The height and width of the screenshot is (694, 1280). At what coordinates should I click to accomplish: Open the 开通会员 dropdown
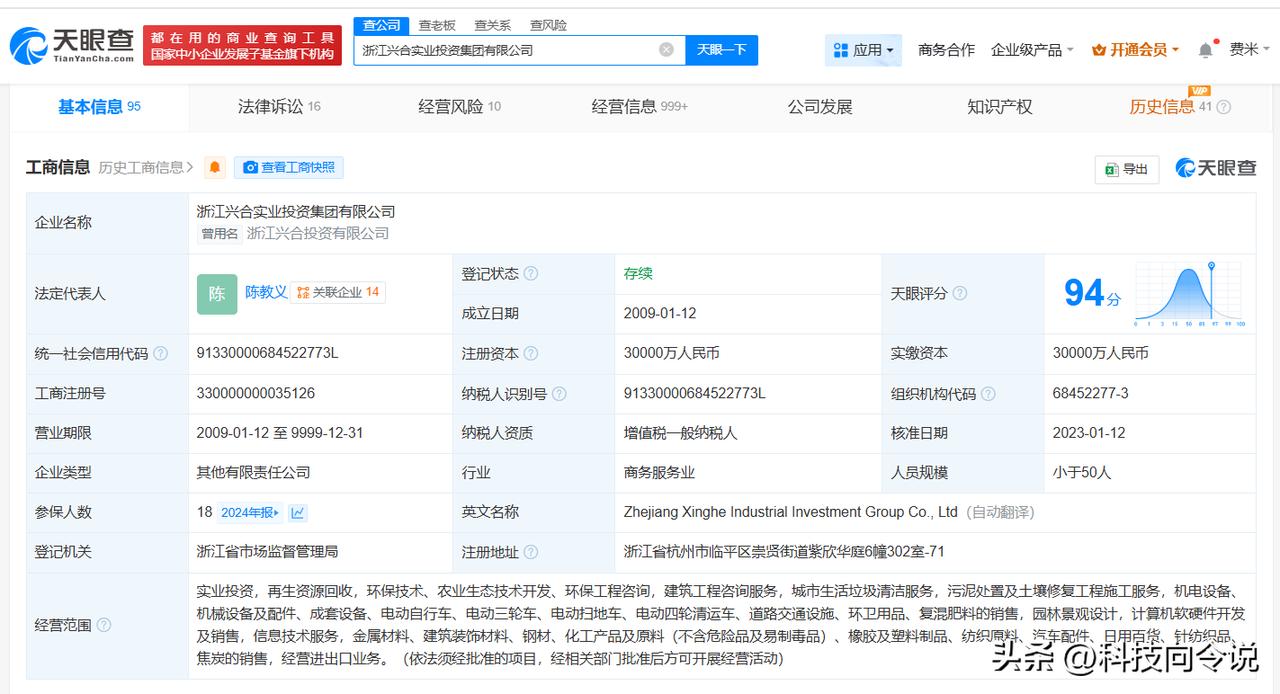[x=1136, y=50]
